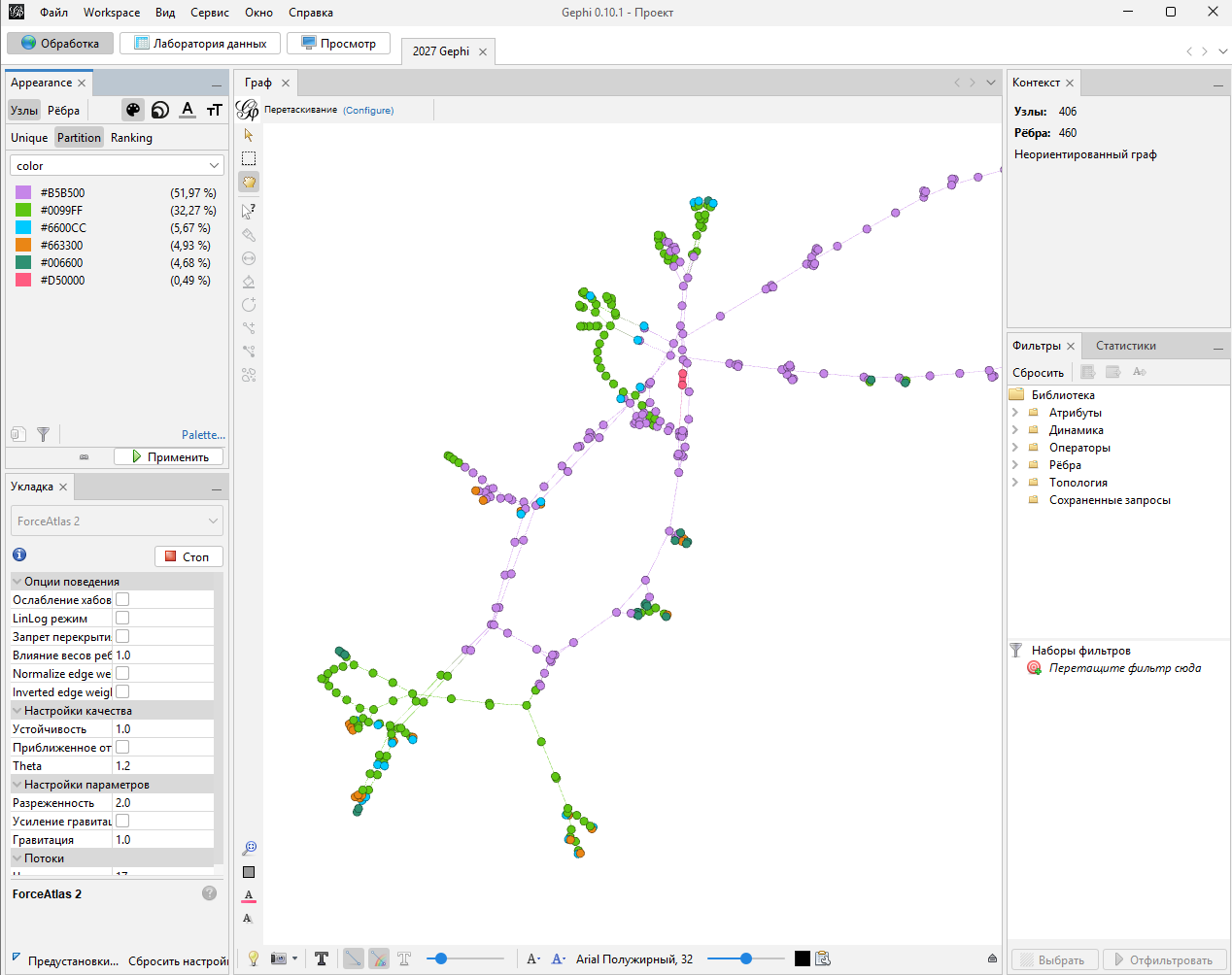The height and width of the screenshot is (975, 1232).
Task: Enable the LinLog режим checkbox
Action: click(122, 618)
